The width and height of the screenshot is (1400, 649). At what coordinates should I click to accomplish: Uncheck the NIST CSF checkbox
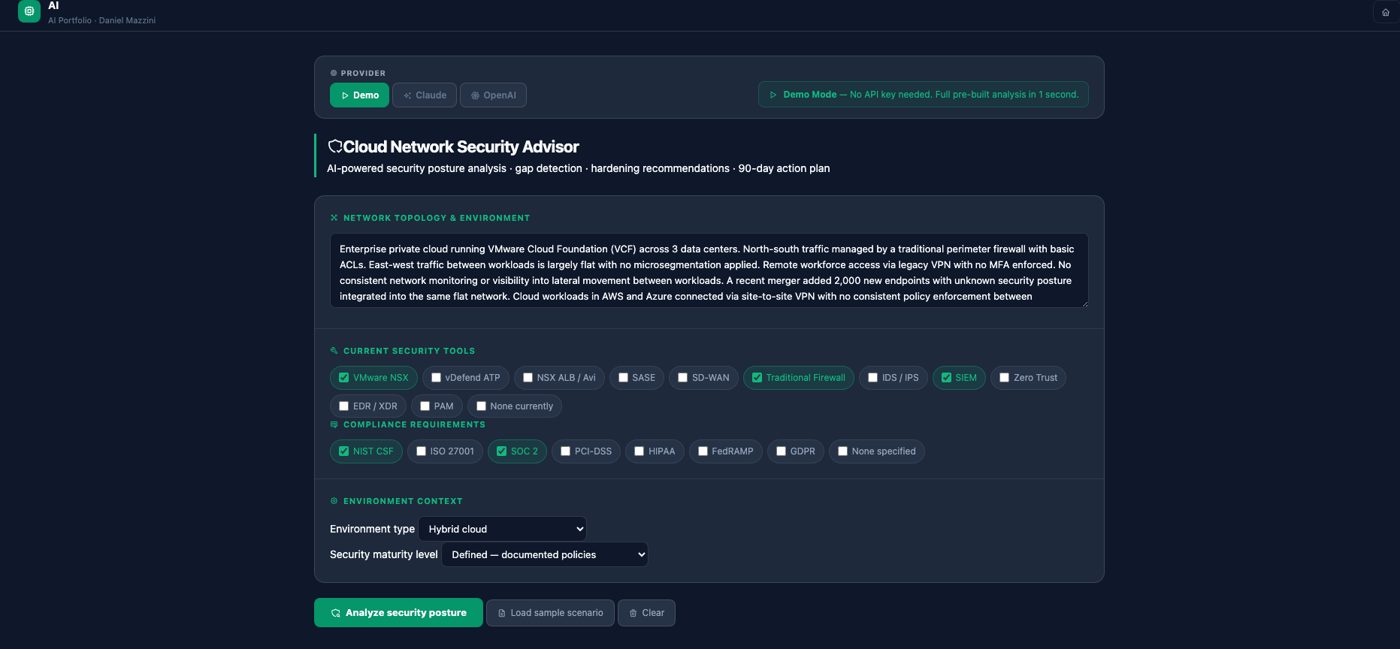[x=343, y=451]
